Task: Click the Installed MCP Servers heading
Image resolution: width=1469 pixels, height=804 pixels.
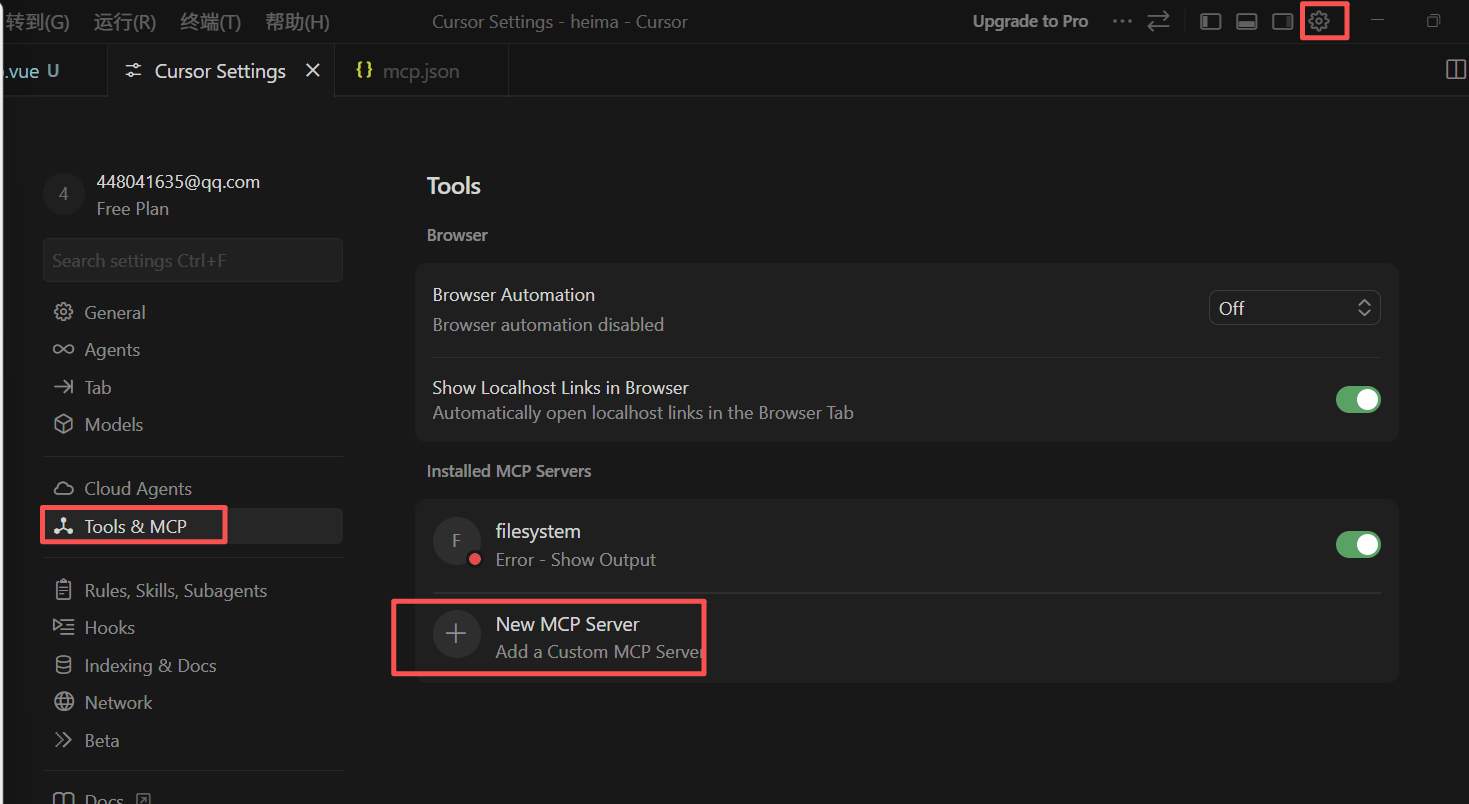Action: pyautogui.click(x=509, y=471)
